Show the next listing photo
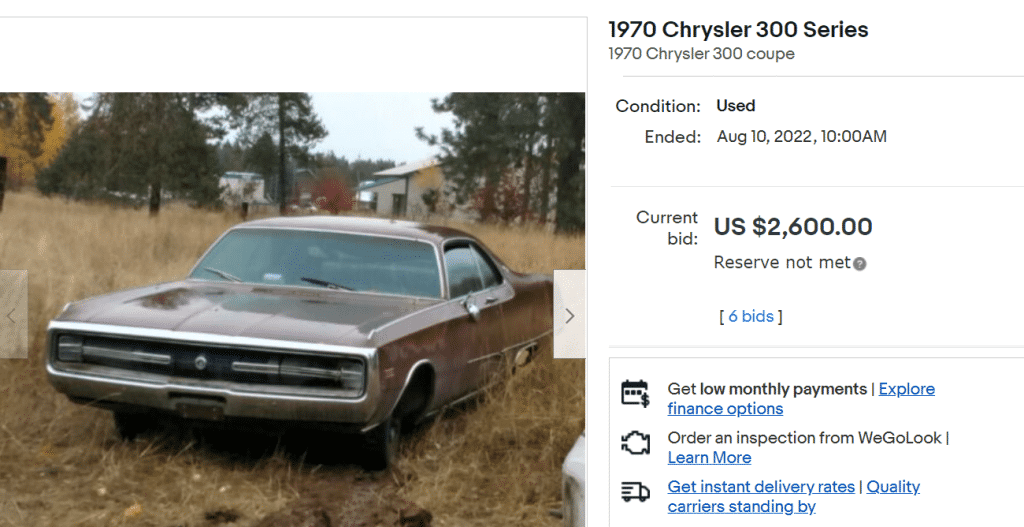Image resolution: width=1024 pixels, height=527 pixels. [569, 315]
